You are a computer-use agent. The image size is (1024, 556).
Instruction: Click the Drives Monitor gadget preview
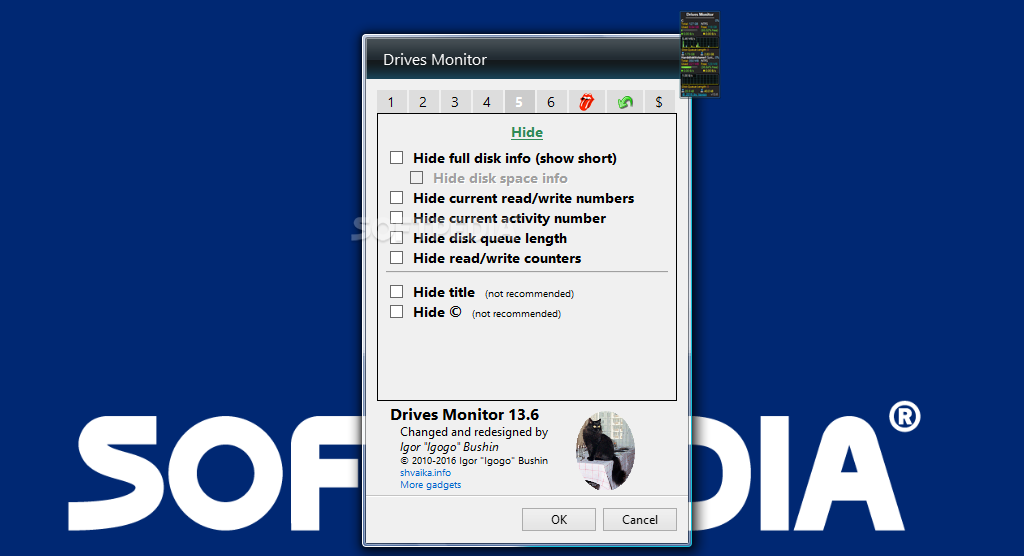point(699,55)
